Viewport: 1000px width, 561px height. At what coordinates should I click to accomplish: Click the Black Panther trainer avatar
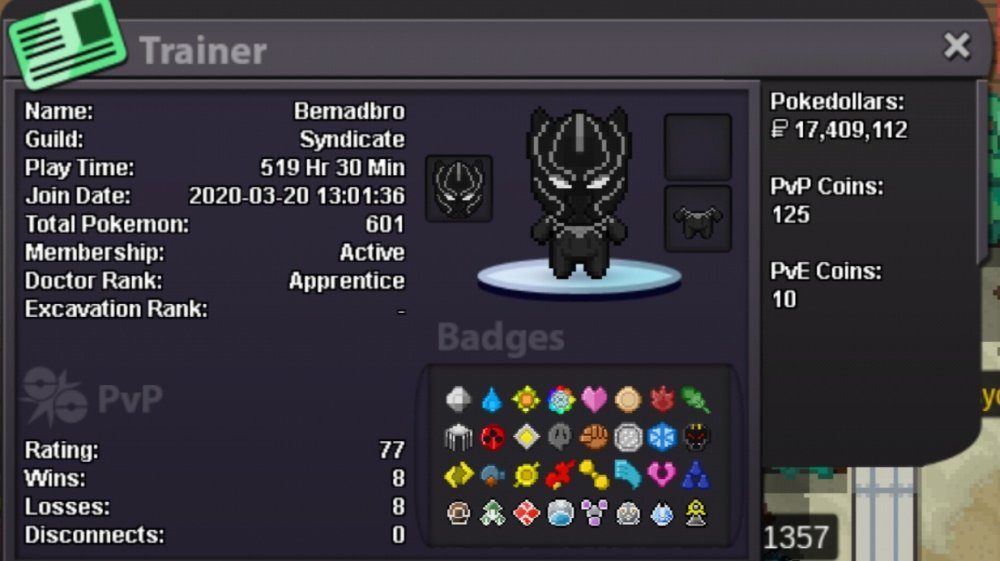pyautogui.click(x=578, y=193)
